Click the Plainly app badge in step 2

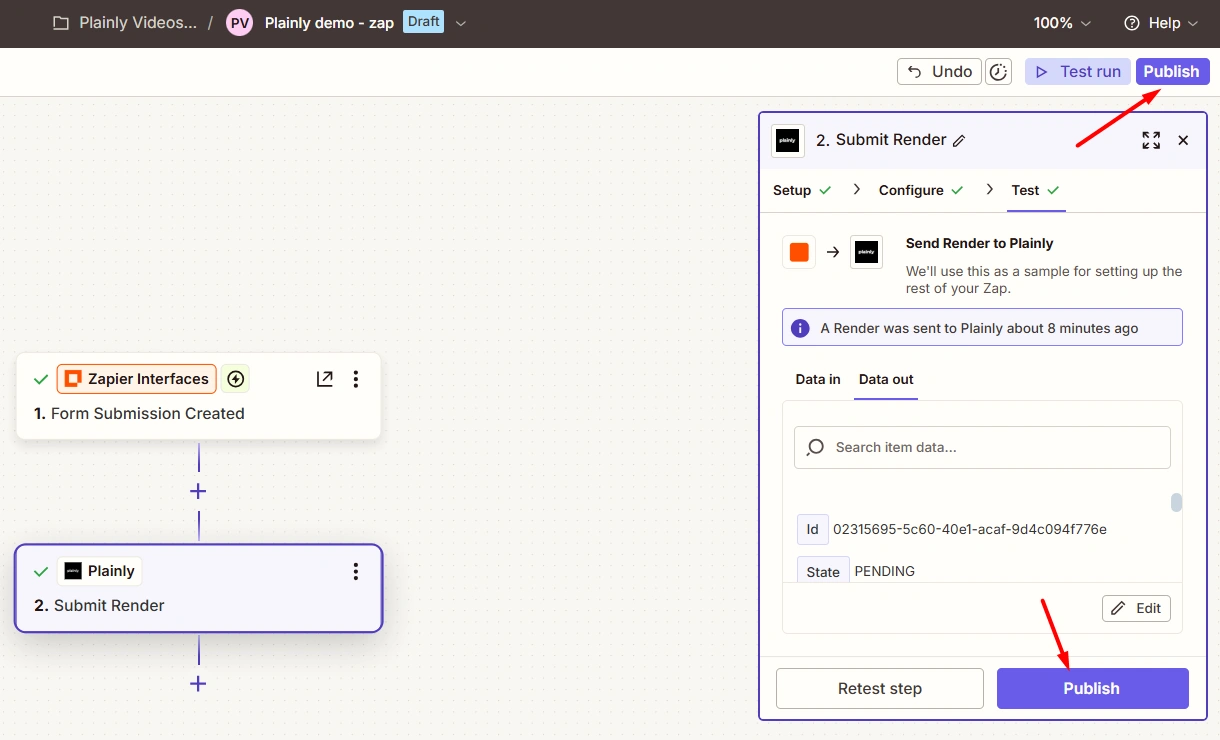[x=99, y=571]
